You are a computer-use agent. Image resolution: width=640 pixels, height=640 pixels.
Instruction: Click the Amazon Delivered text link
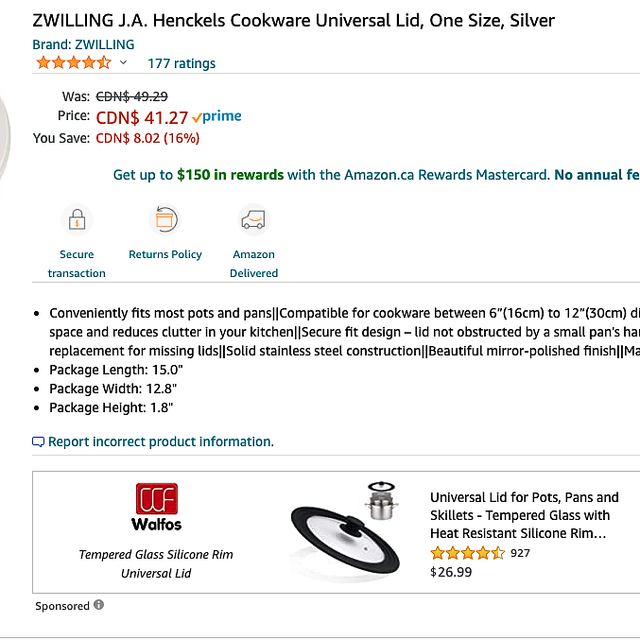[x=254, y=264]
